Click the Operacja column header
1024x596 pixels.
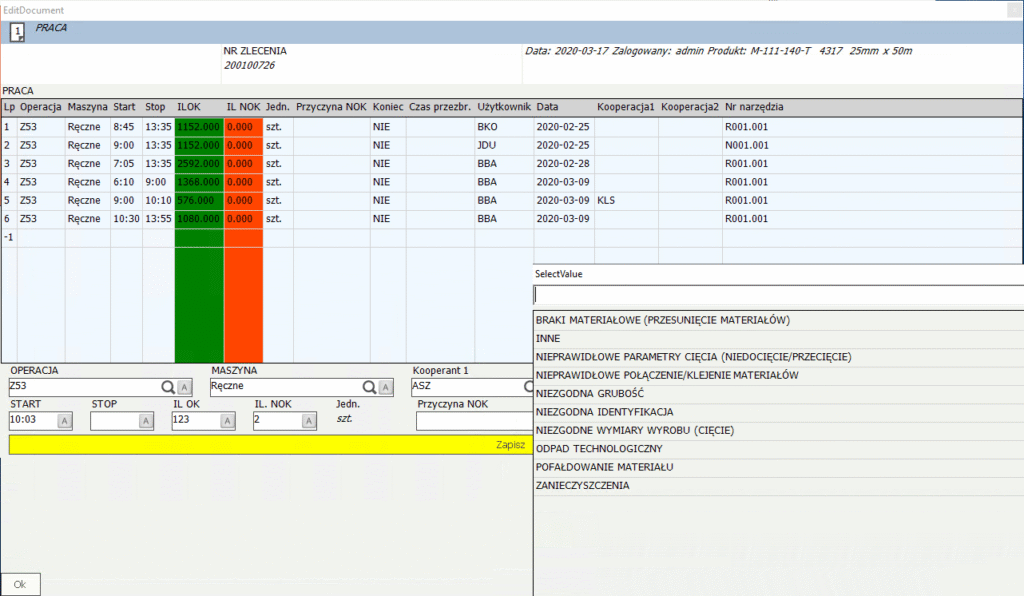click(40, 107)
